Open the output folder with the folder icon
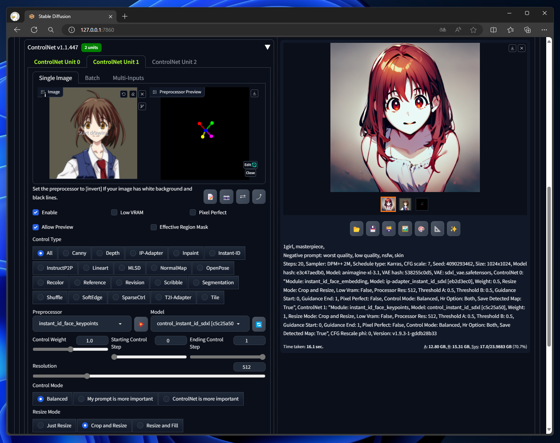This screenshot has width=560, height=443. 356,229
